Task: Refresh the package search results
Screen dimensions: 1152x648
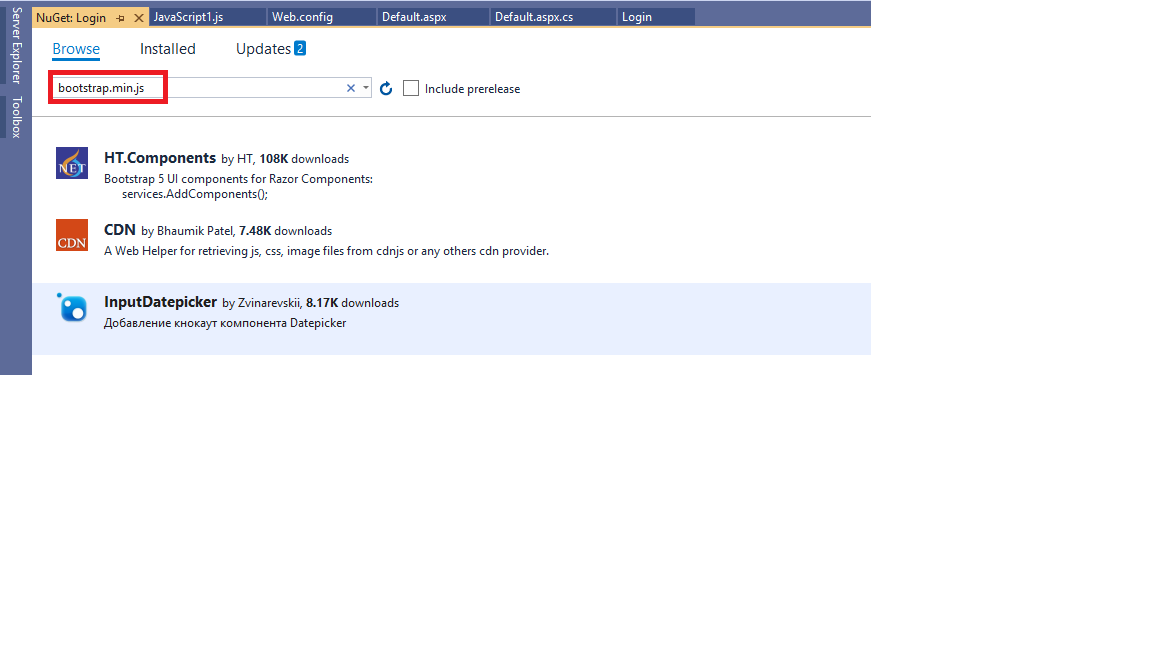Action: [x=386, y=89]
